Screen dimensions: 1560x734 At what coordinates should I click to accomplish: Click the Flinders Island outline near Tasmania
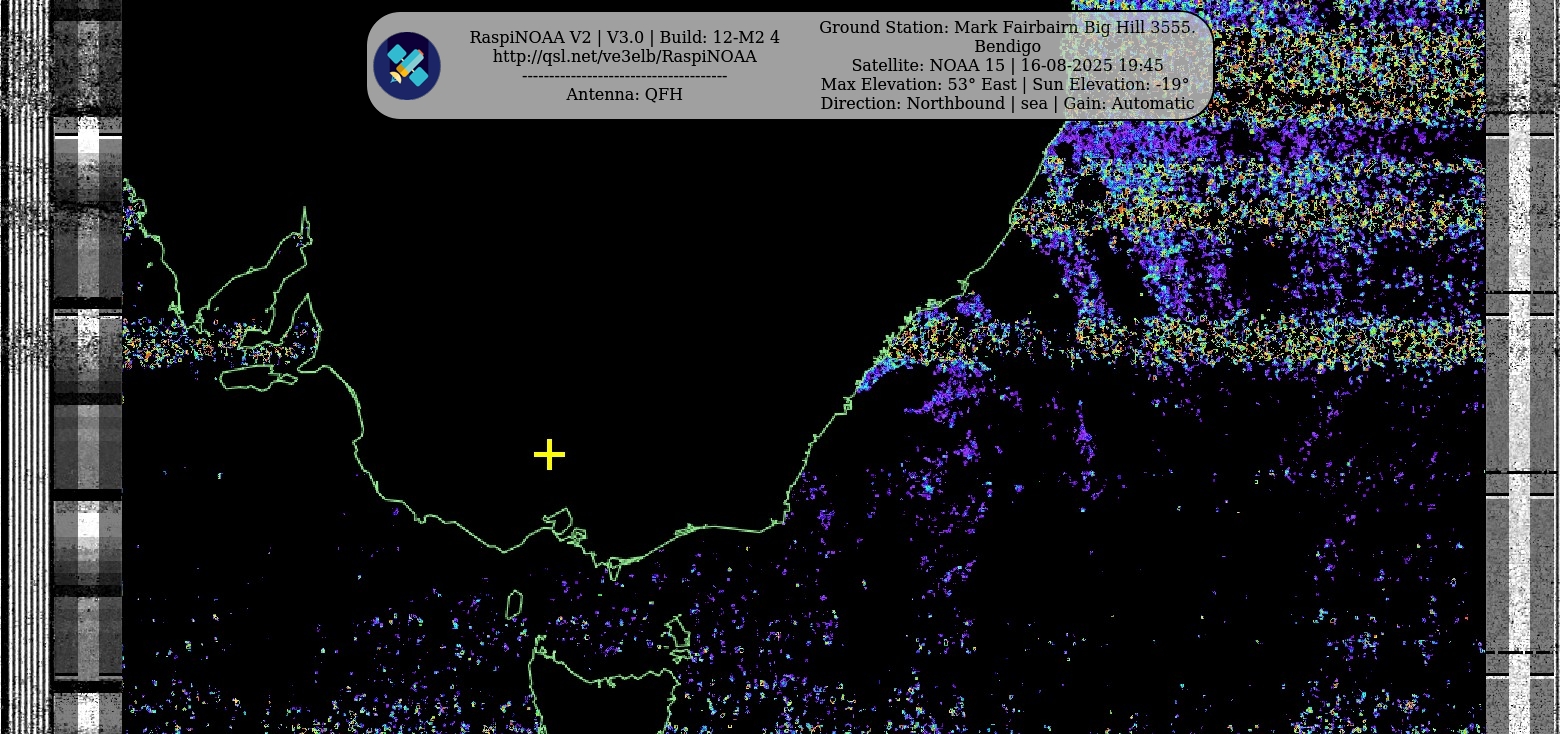coord(677,633)
